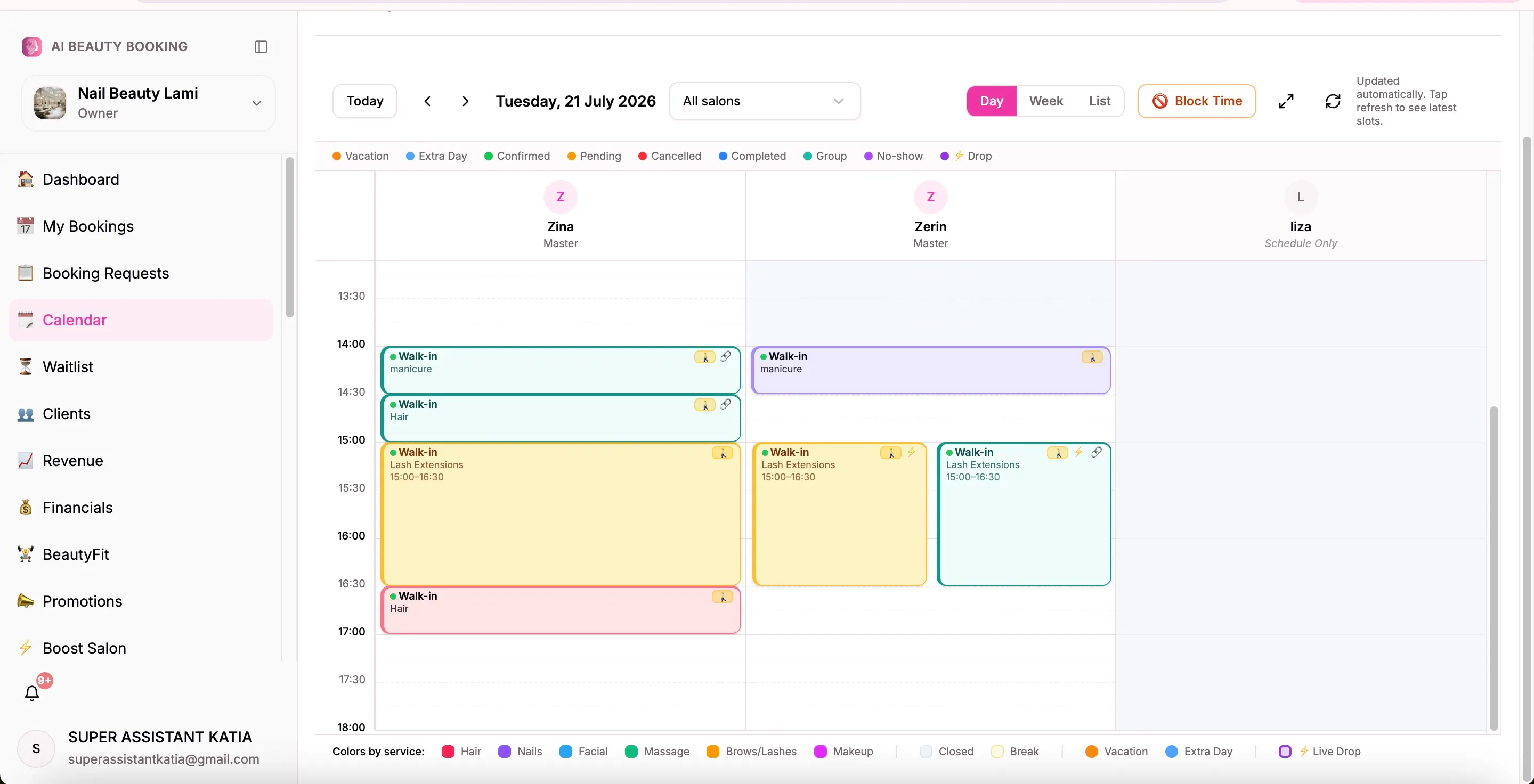Click the AI Beauty Booking logo

[32, 46]
